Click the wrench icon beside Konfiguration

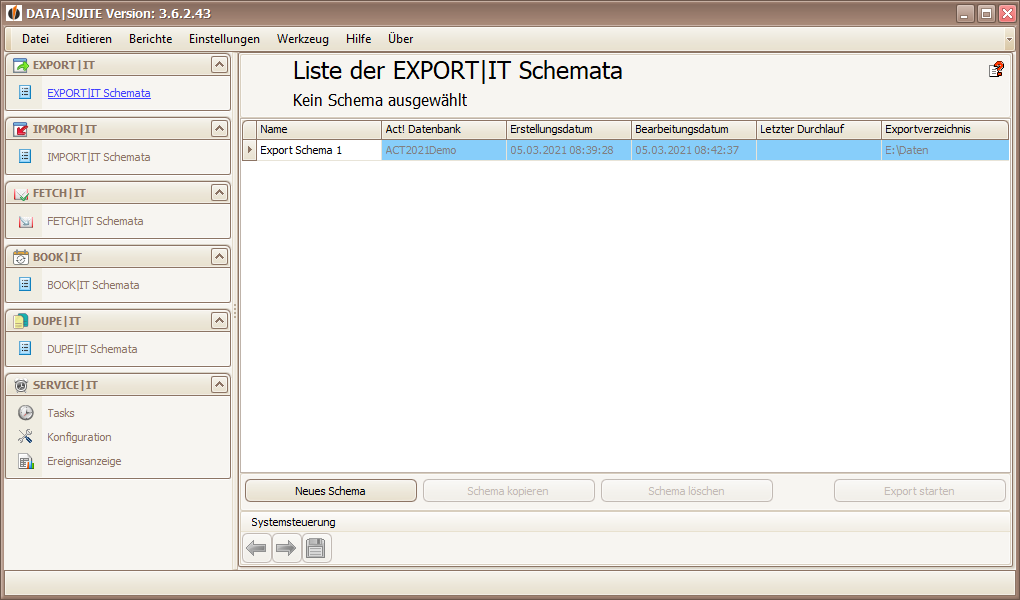(25, 437)
